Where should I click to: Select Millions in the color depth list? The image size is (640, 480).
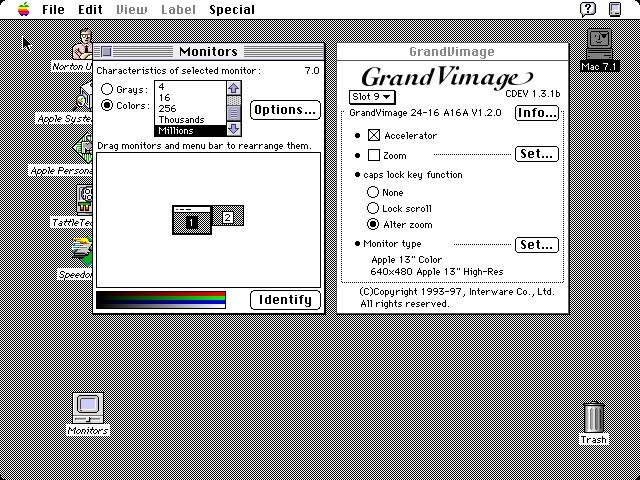coord(190,131)
